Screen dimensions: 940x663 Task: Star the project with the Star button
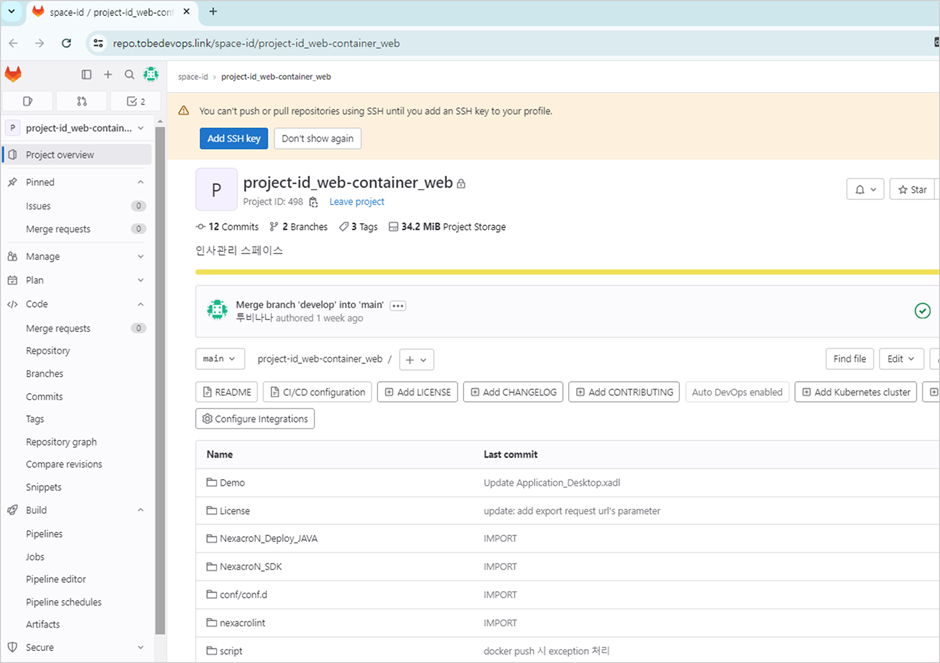click(x=913, y=189)
